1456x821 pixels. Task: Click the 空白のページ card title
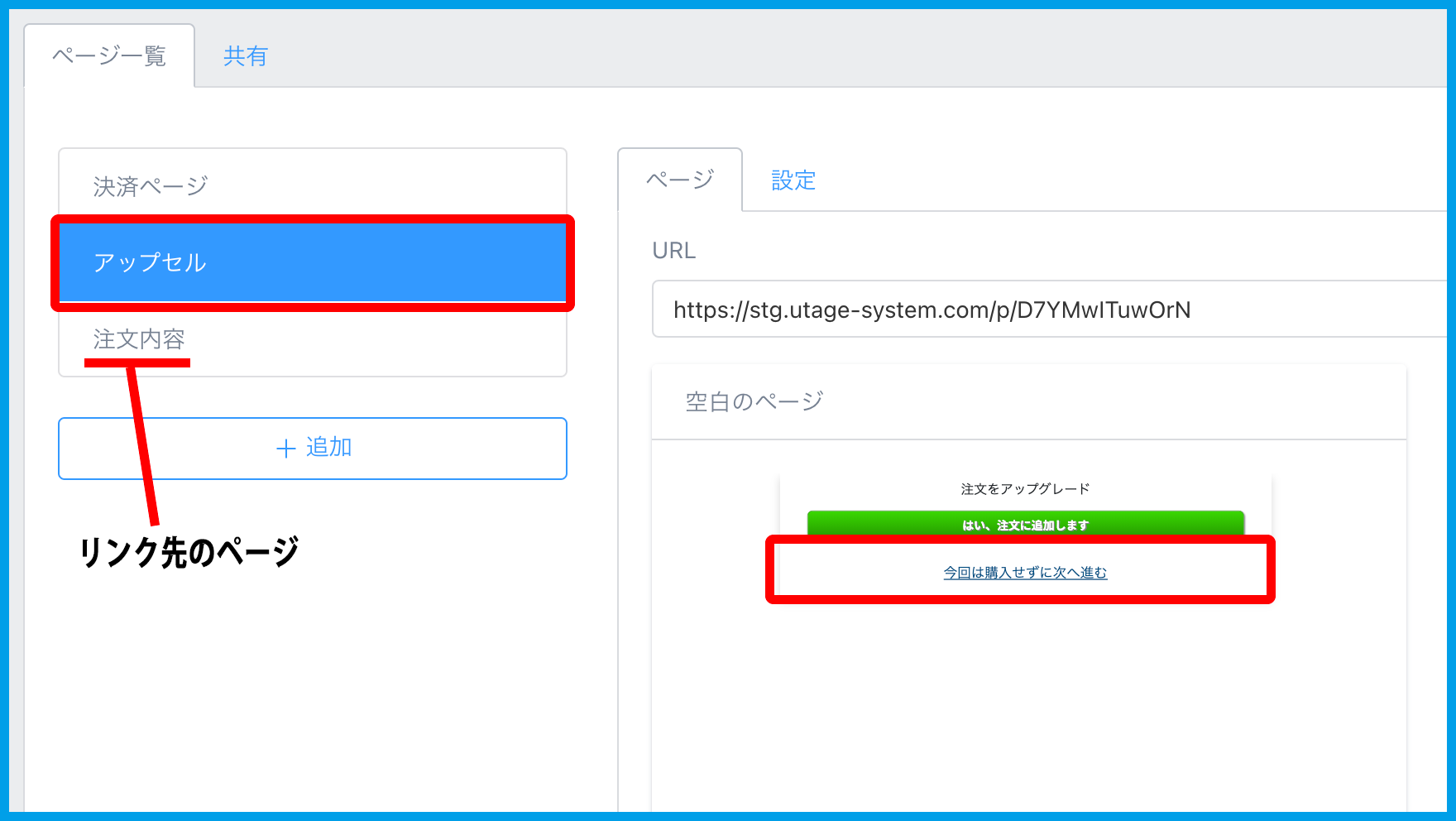(754, 401)
